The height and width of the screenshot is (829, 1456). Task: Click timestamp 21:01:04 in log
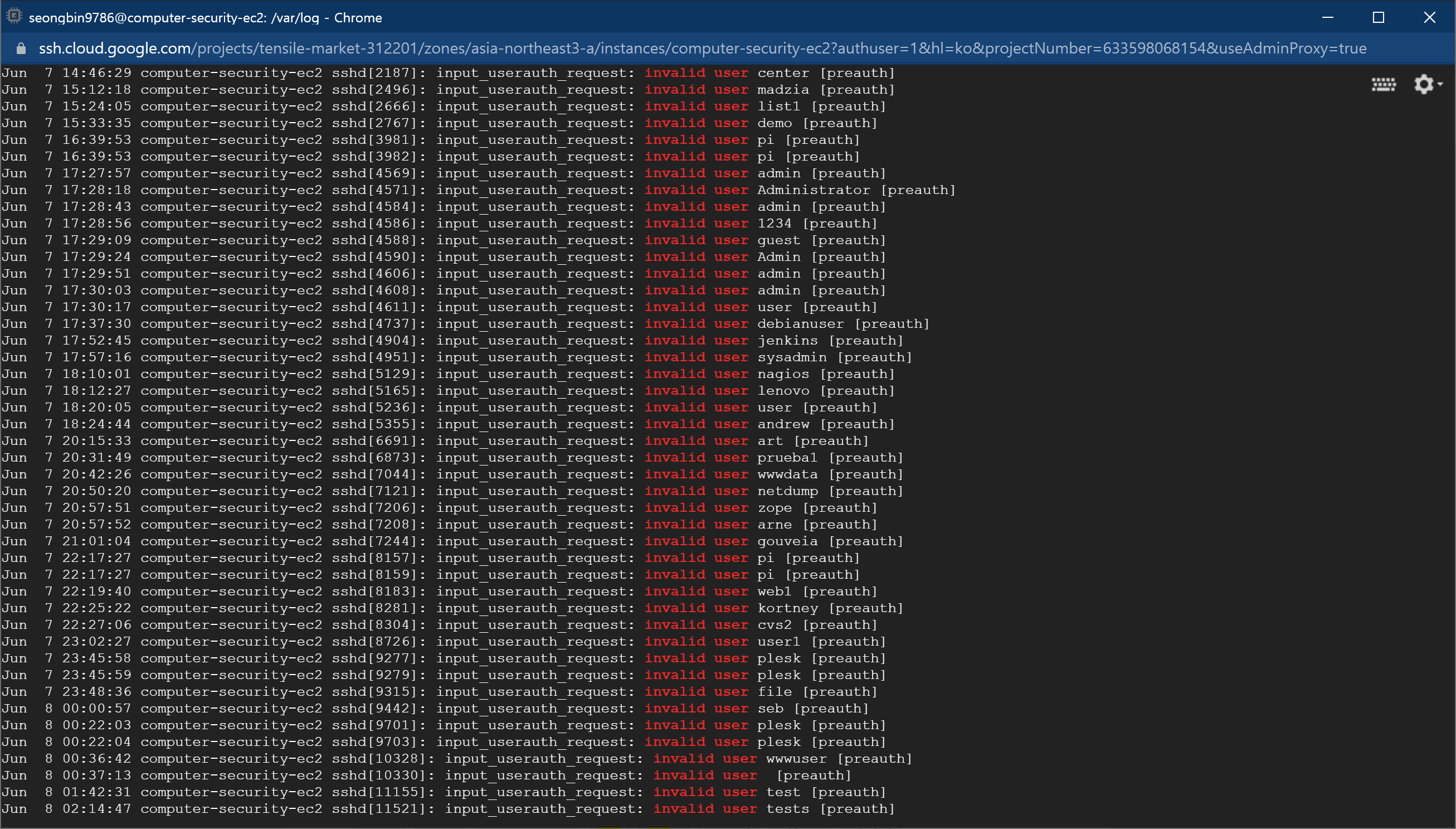pyautogui.click(x=97, y=541)
